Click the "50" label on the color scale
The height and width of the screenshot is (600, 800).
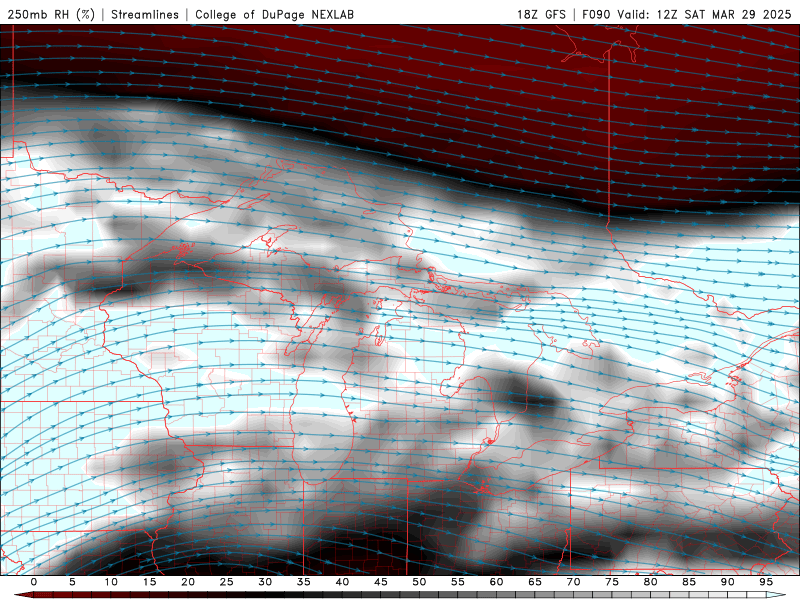tap(419, 582)
